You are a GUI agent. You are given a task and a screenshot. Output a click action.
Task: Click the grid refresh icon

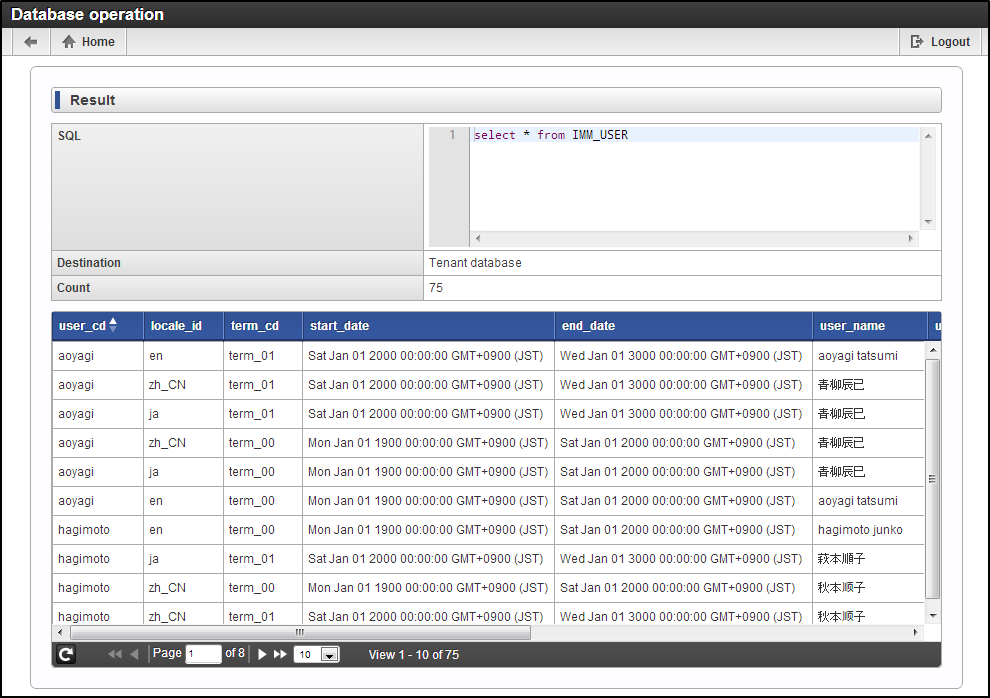[66, 654]
